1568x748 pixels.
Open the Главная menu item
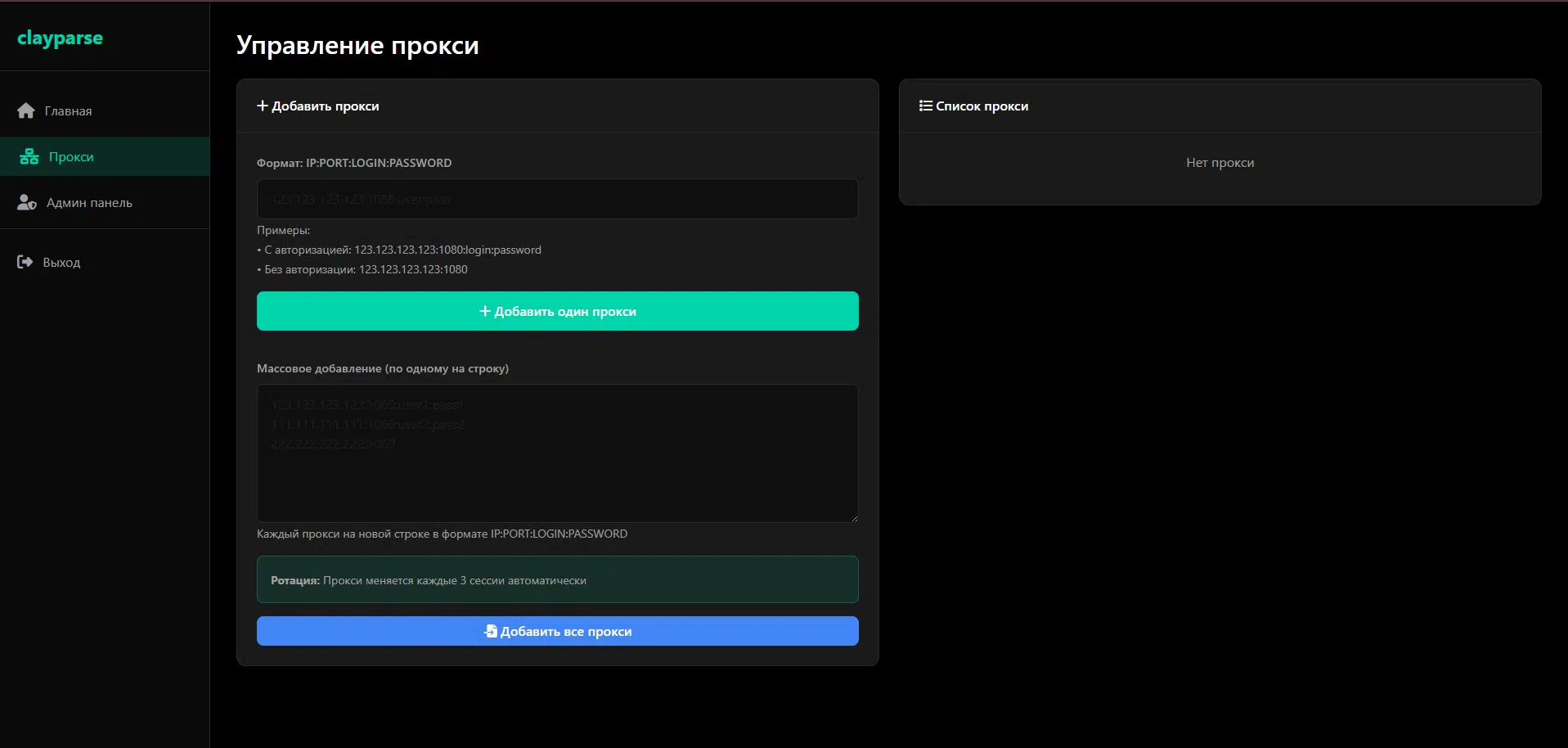tap(69, 111)
